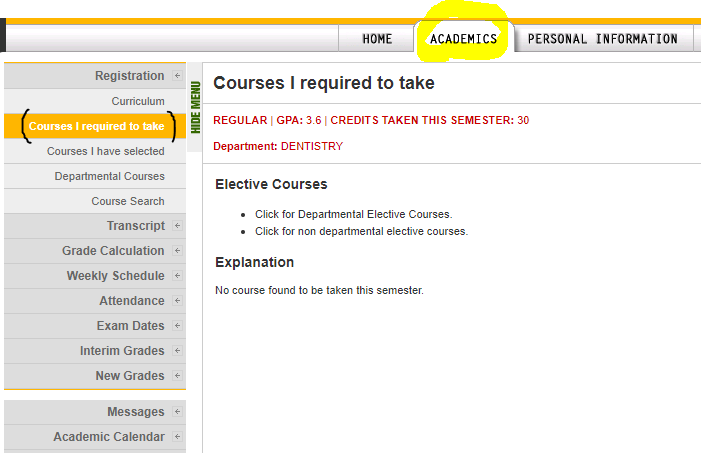
Task: Click the arrow icon beside Exam Dates
Action: (177, 326)
